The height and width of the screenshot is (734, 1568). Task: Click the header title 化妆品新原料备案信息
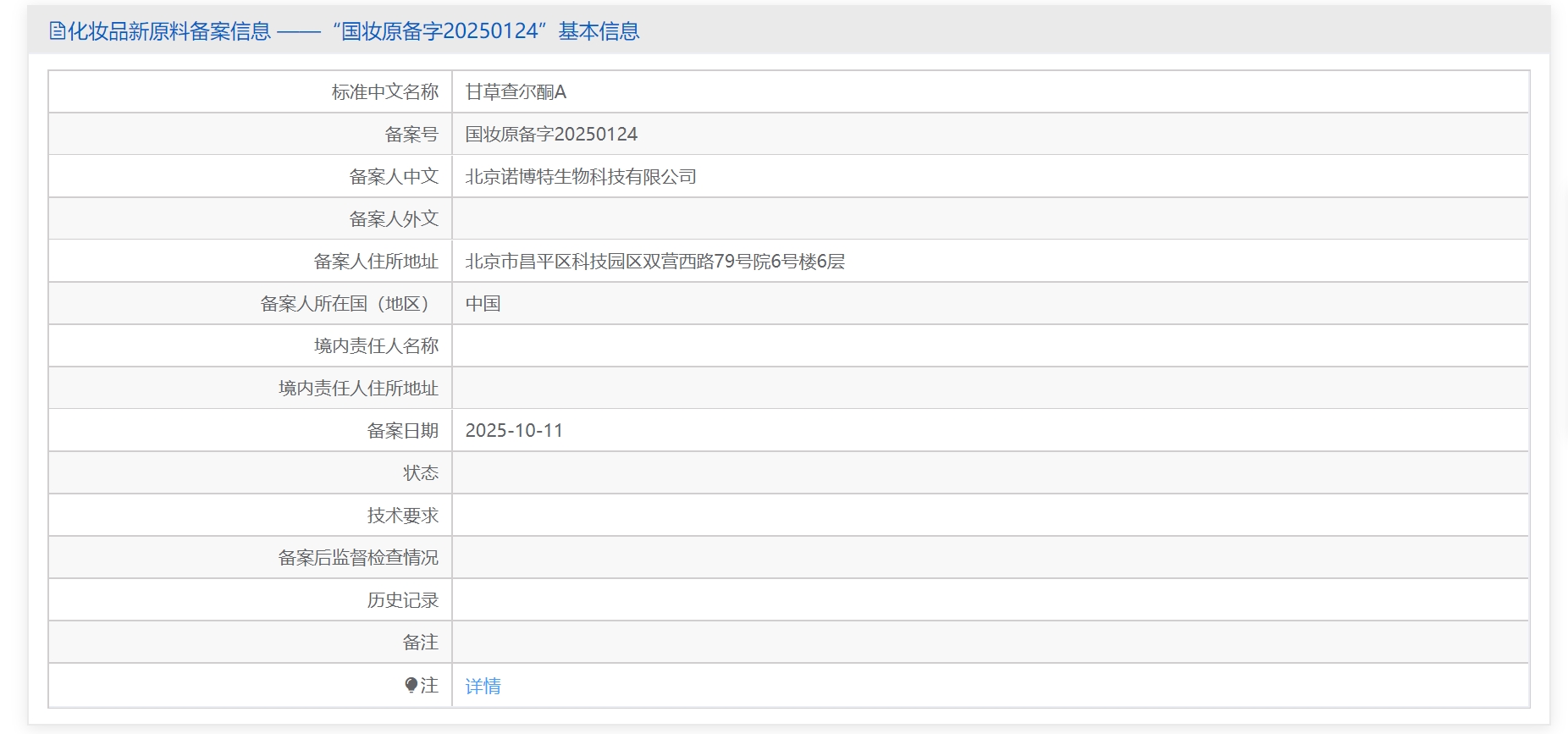pyautogui.click(x=169, y=31)
